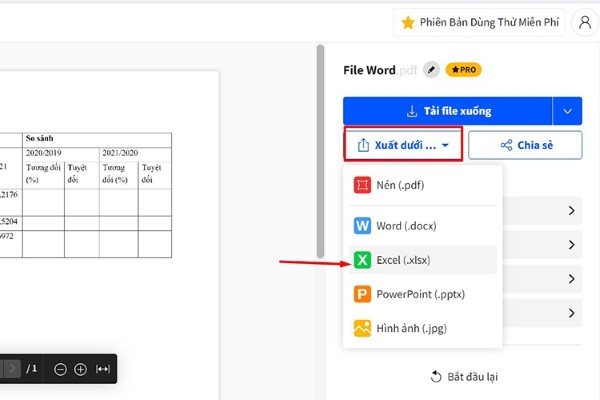Expand the chevron row beside PowerPoint option

tap(571, 313)
